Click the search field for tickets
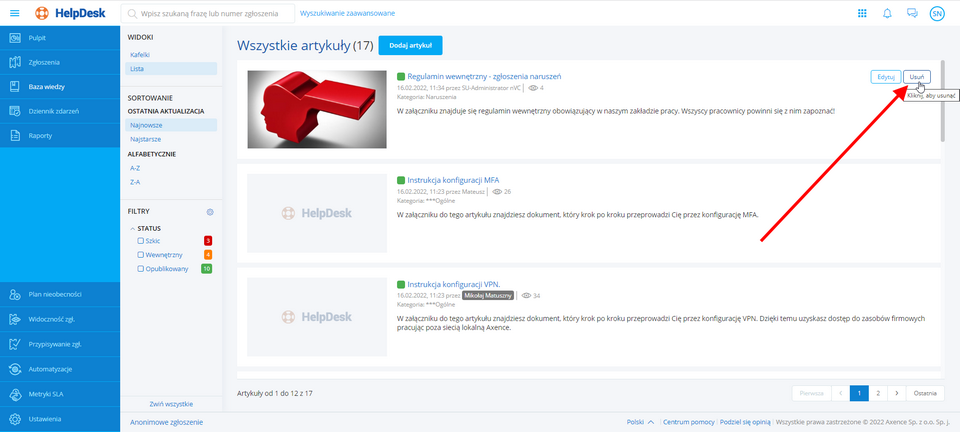960x432 pixels. coord(210,14)
